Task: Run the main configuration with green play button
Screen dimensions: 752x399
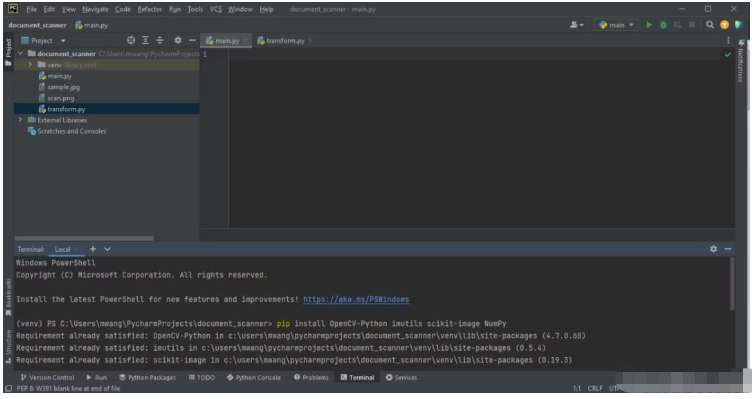Action: (x=649, y=25)
